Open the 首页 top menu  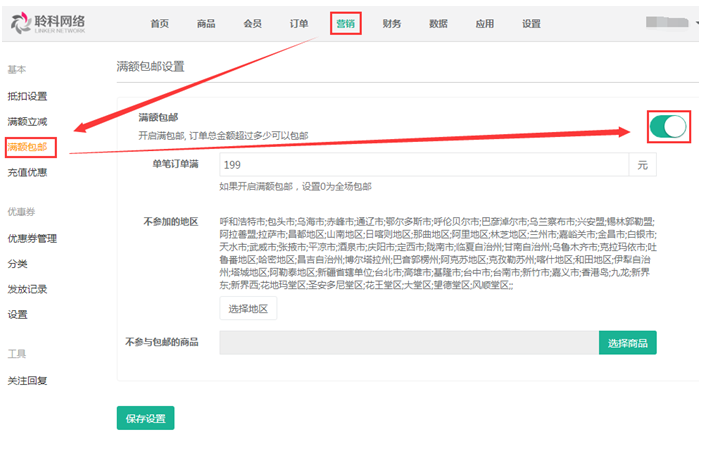point(160,23)
